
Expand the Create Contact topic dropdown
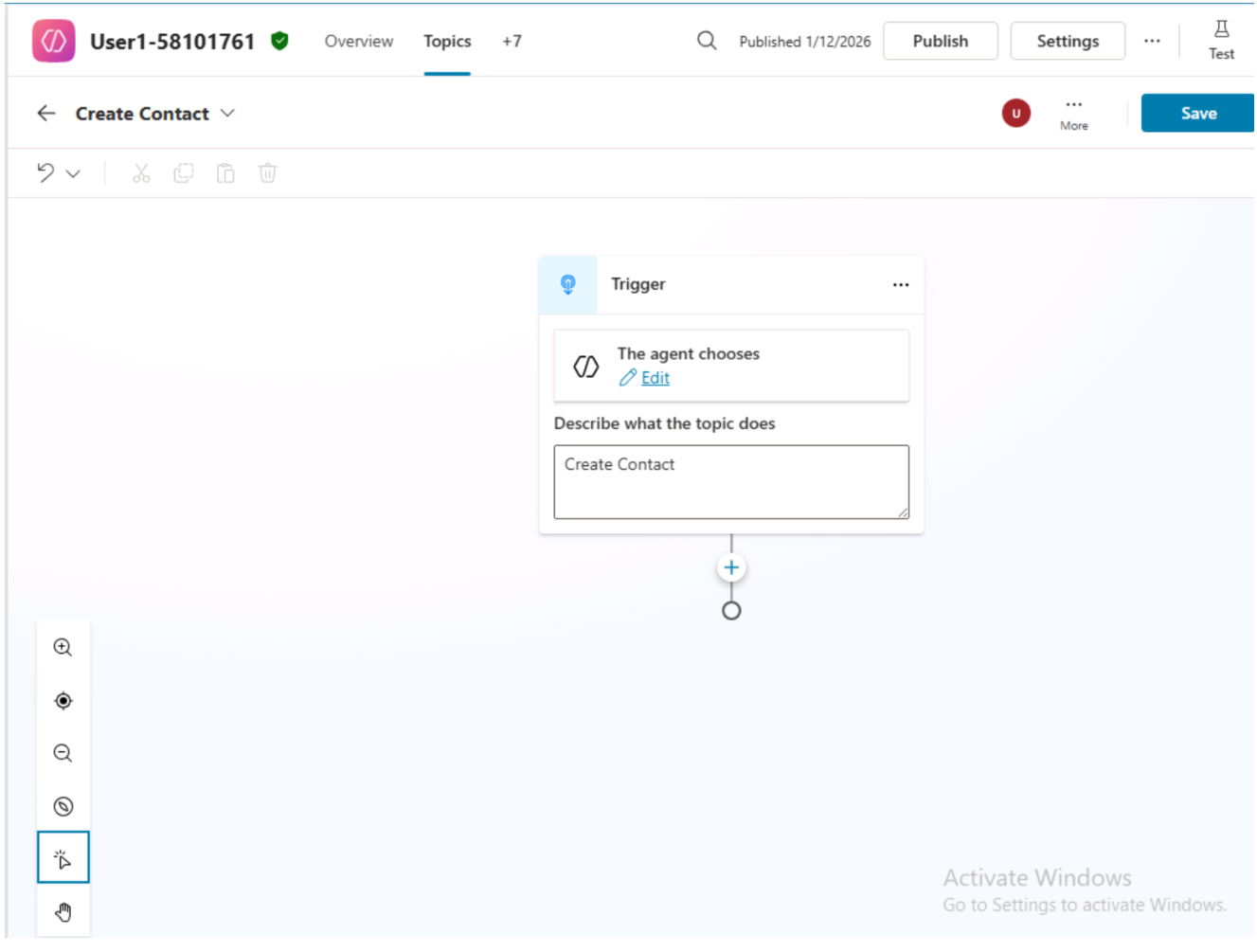[227, 114]
